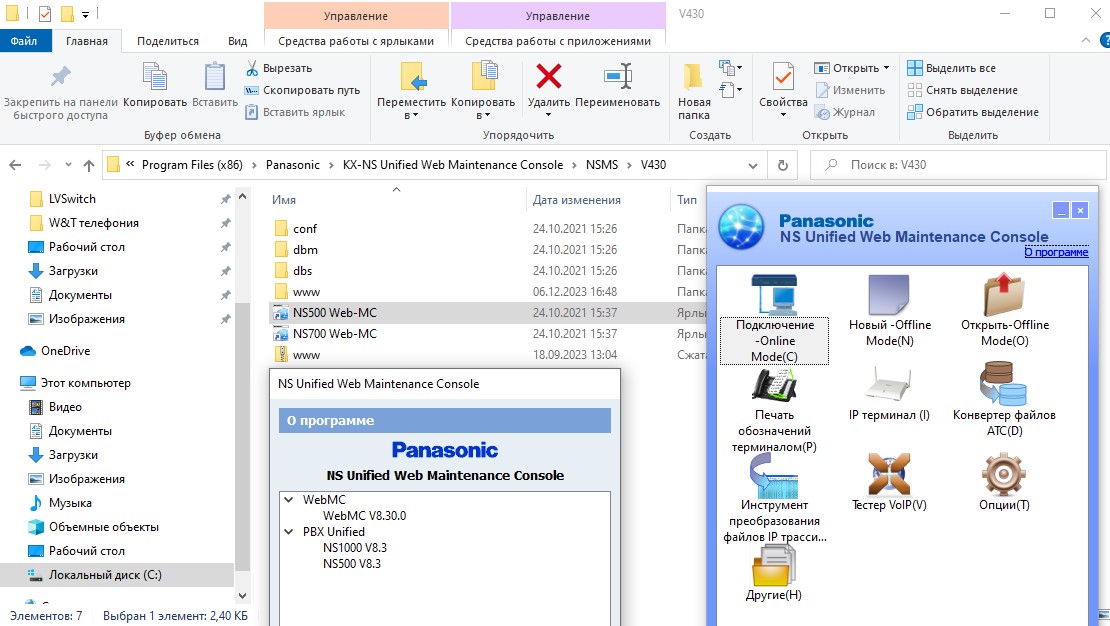Open the Открыть-Offline Mode(O) icon
Viewport: 1110px width, 626px height.
1004,294
